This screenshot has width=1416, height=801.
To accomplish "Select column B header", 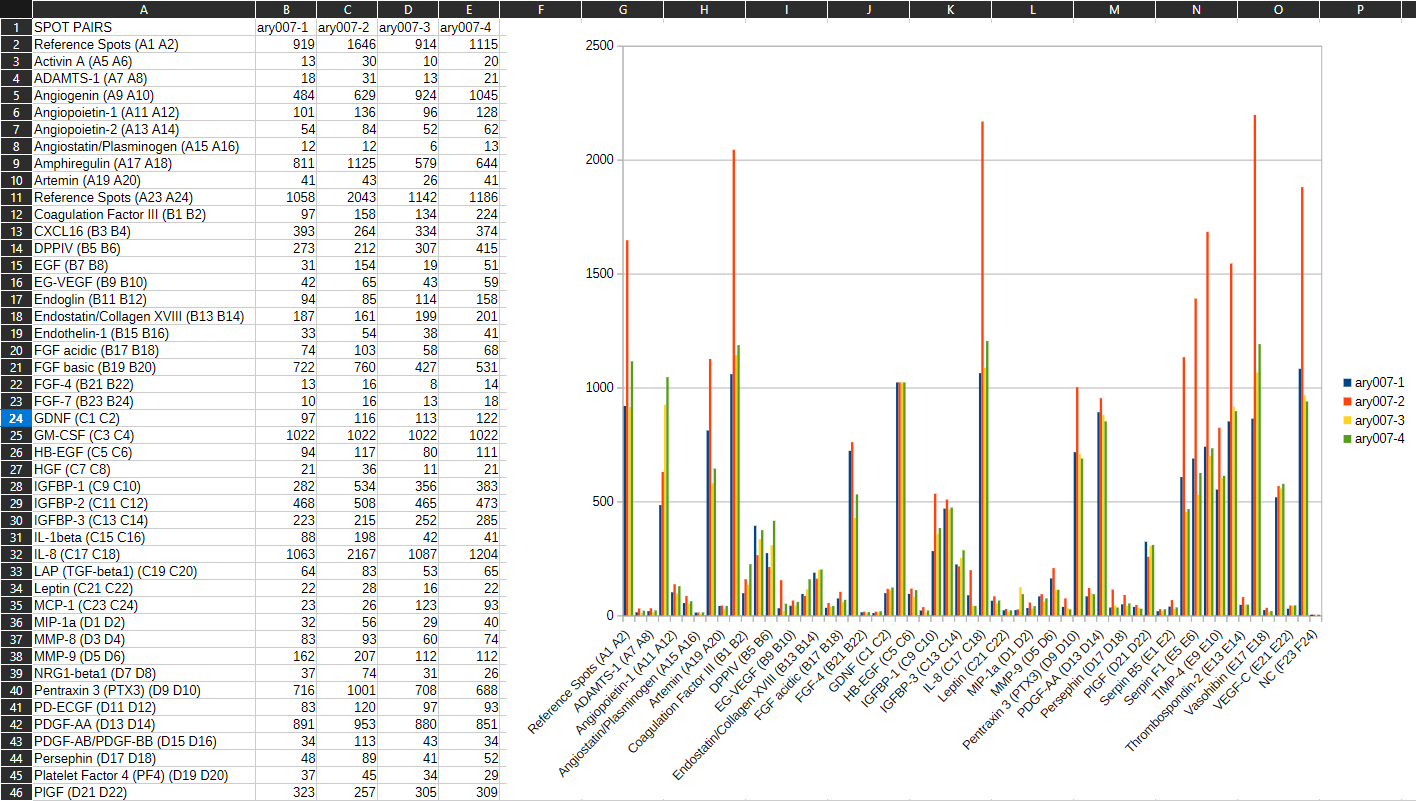I will click(x=286, y=9).
